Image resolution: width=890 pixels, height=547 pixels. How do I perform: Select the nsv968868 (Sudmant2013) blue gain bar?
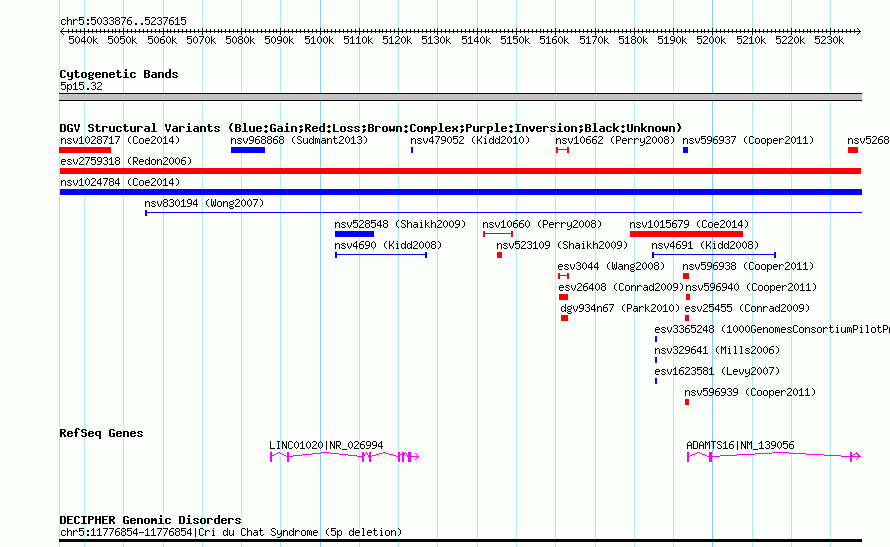(248, 150)
